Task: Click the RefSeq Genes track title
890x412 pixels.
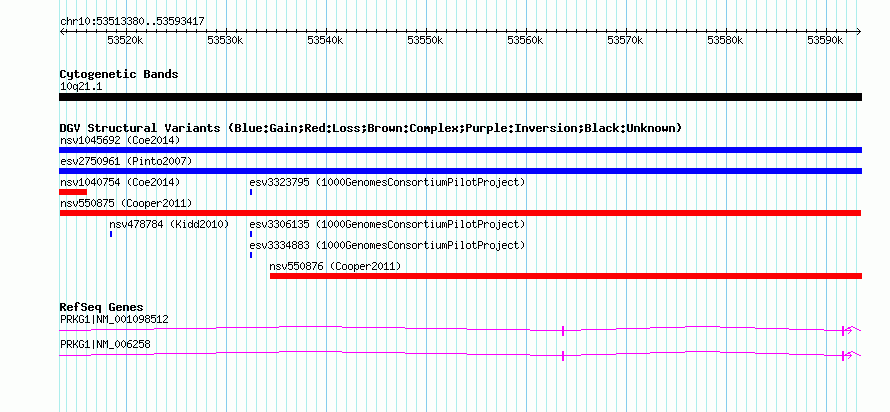Action: point(102,308)
